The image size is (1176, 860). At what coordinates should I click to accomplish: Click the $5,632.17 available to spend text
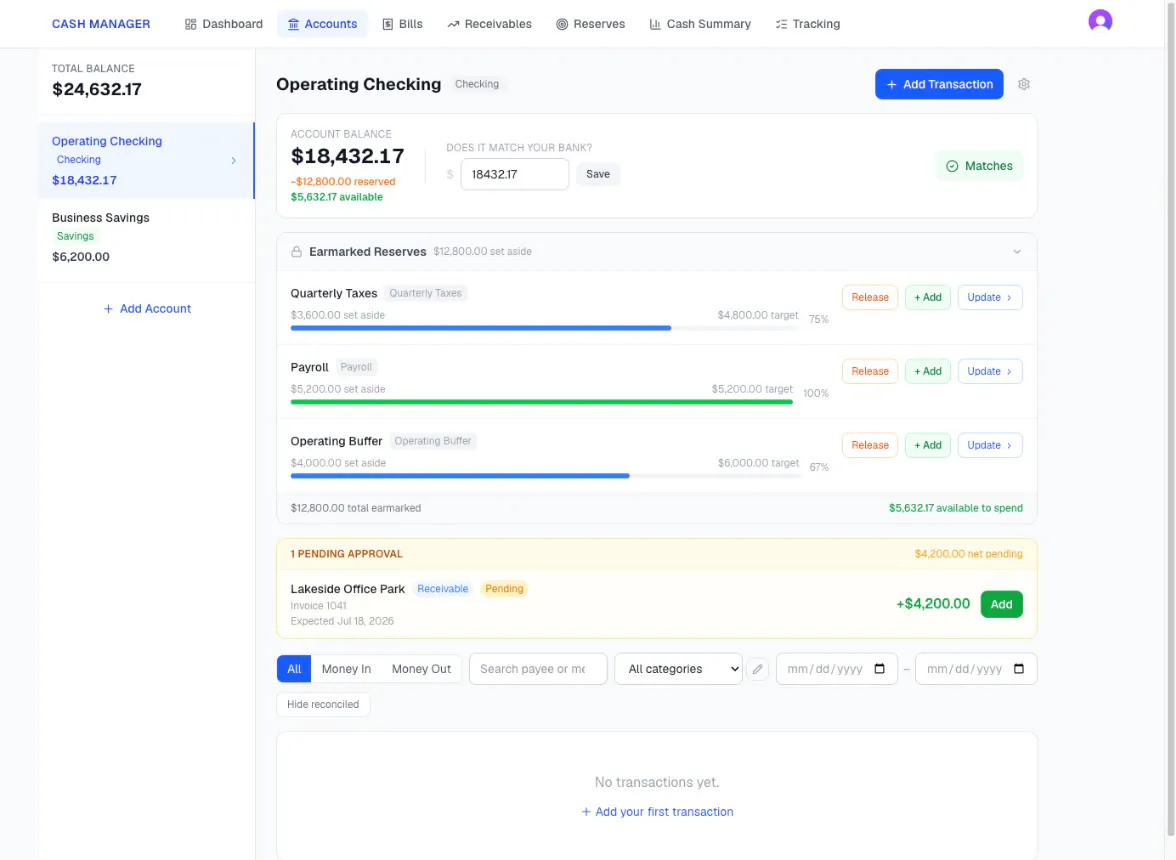(956, 508)
